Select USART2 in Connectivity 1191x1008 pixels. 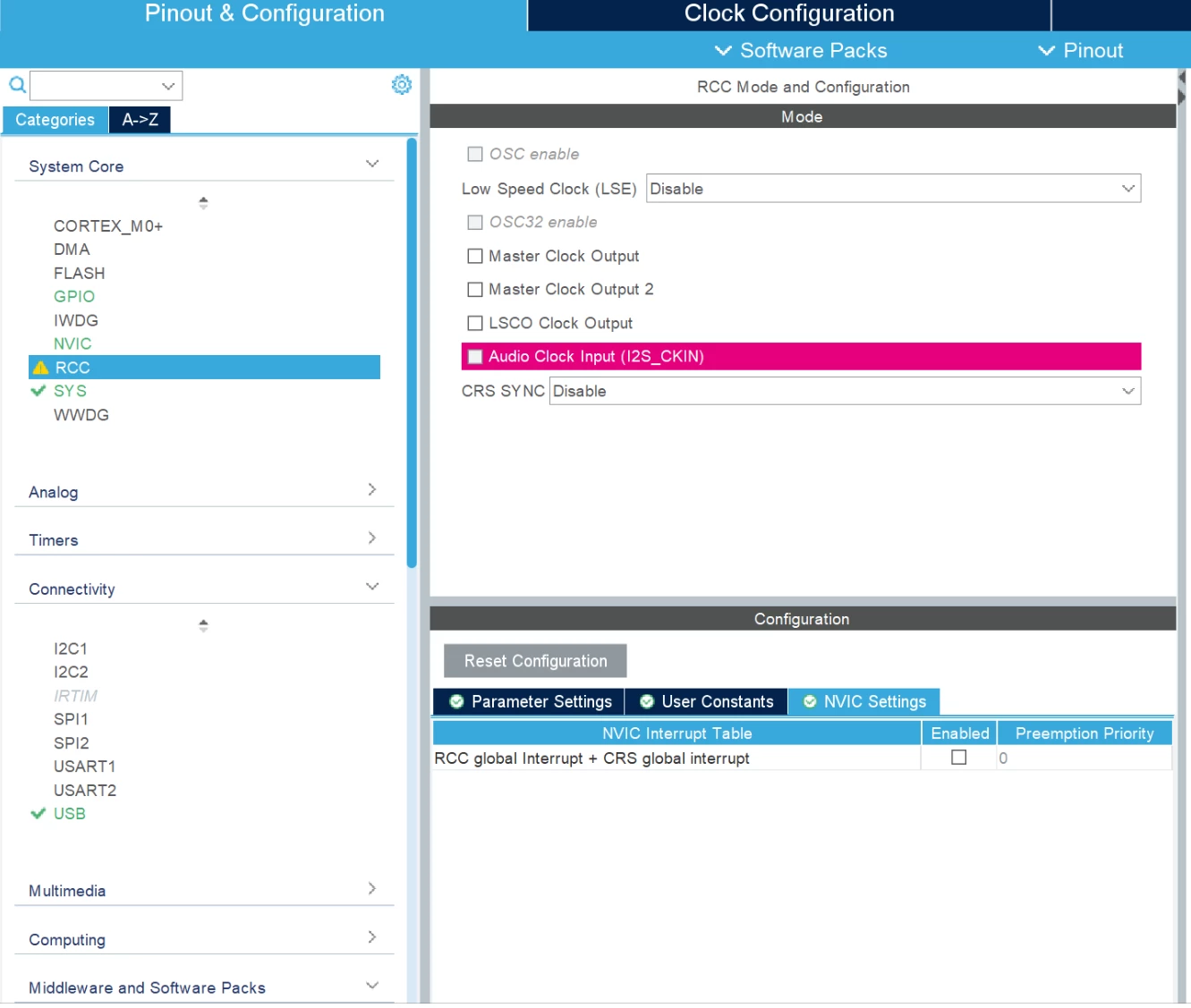point(85,791)
